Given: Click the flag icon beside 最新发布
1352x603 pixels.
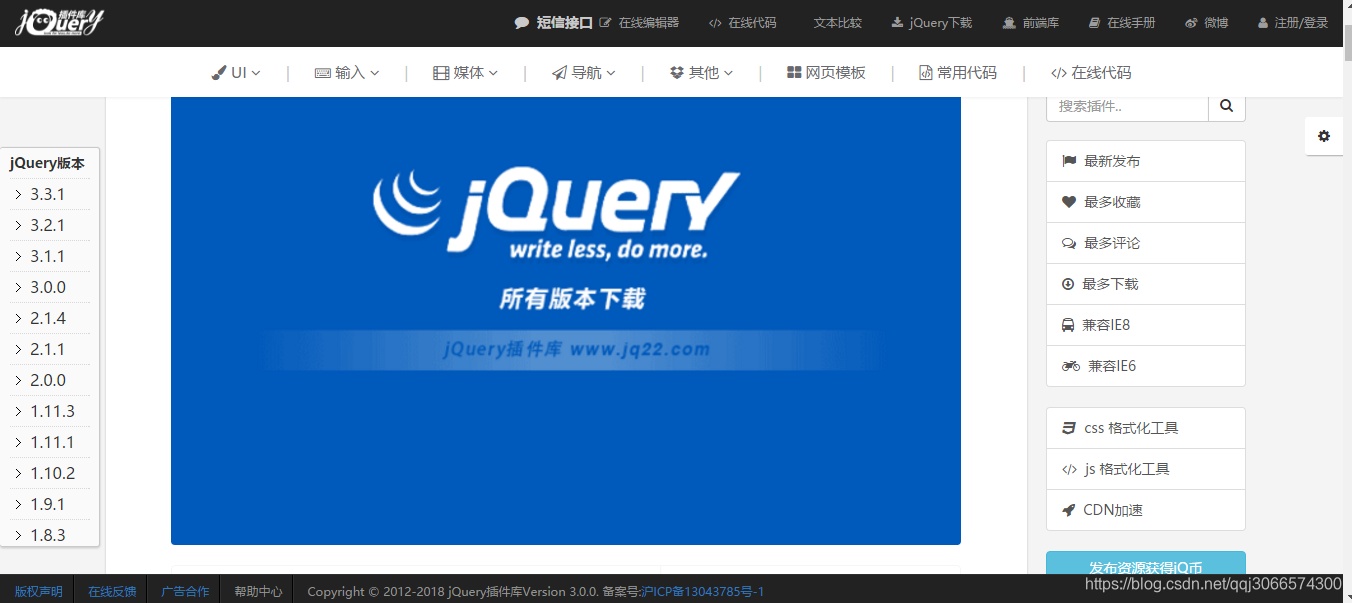Looking at the screenshot, I should point(1069,161).
